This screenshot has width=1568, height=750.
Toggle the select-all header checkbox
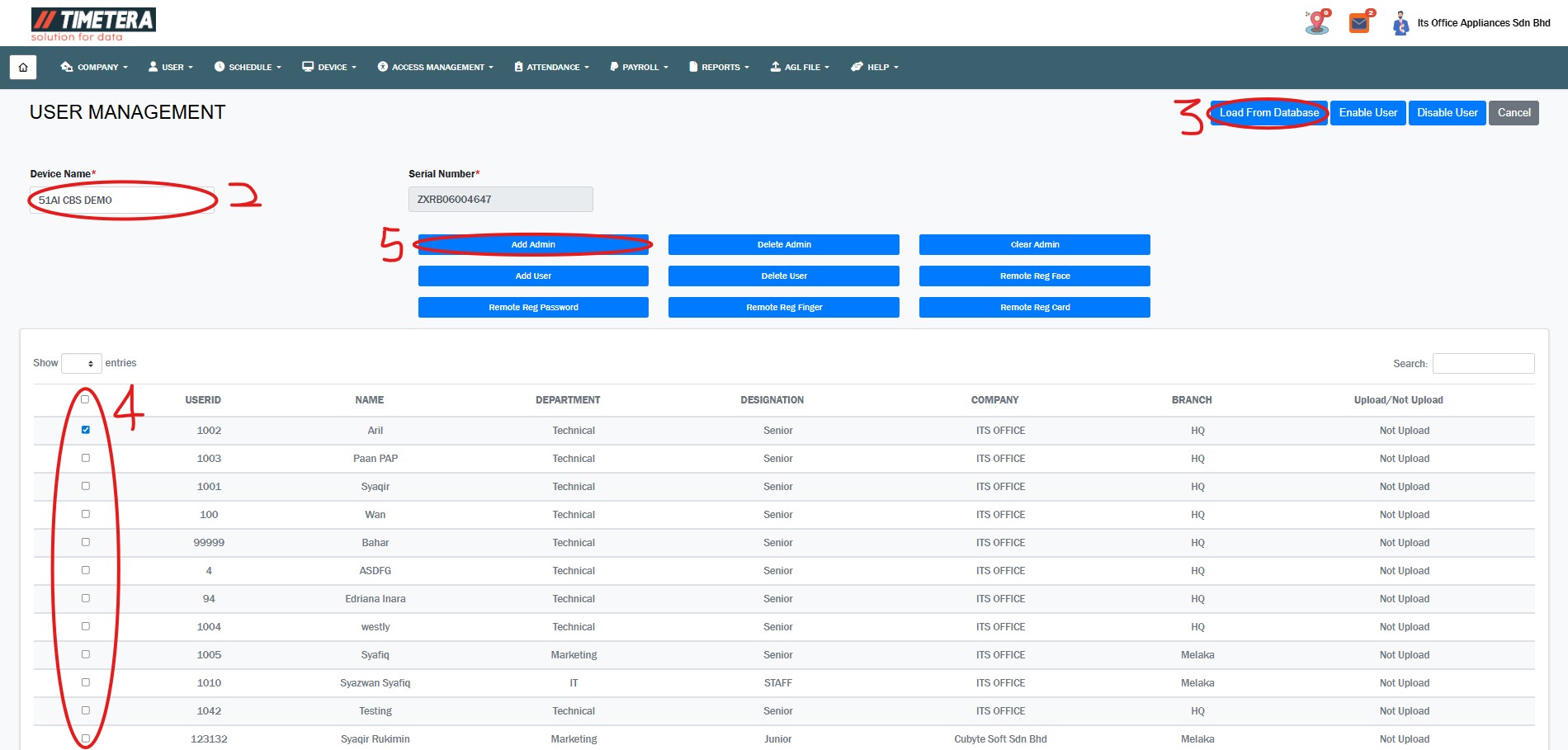tap(85, 399)
